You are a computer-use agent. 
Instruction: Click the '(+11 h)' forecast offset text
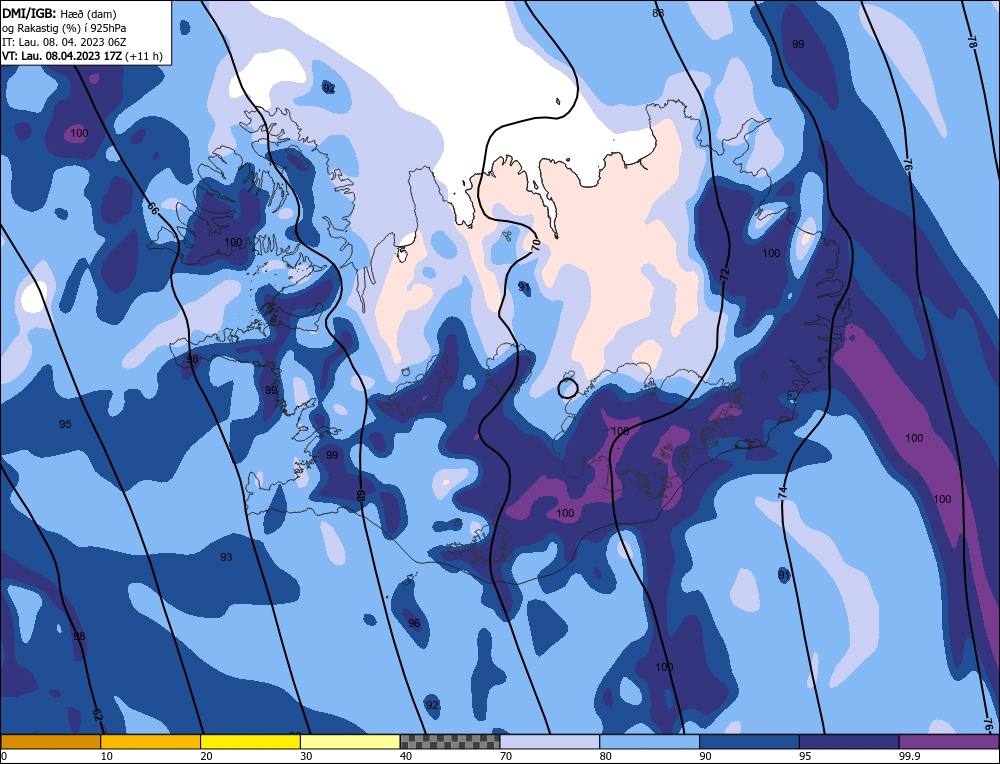click(144, 56)
